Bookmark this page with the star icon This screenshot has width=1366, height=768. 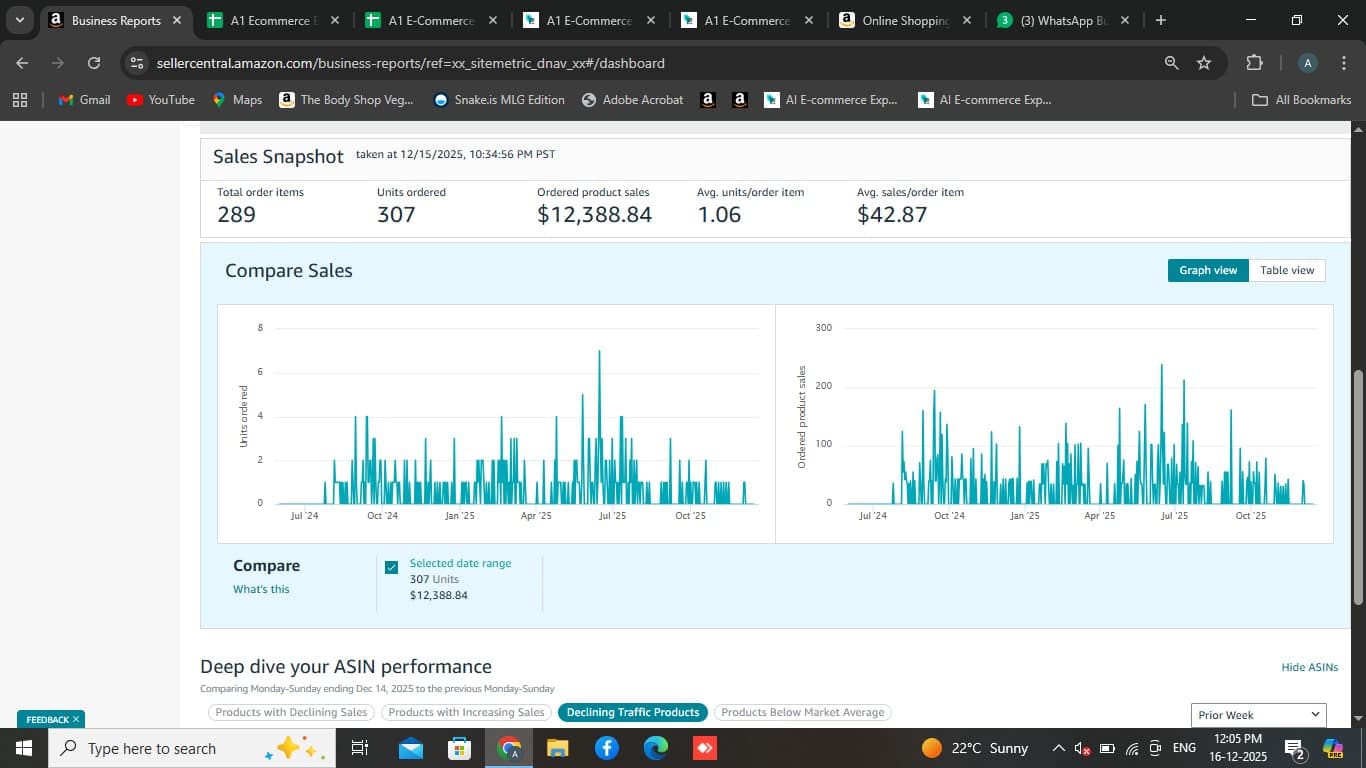pyautogui.click(x=1204, y=63)
